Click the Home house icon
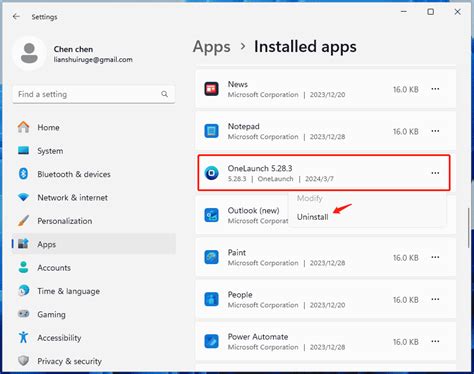Image resolution: width=474 pixels, height=374 pixels. [23, 127]
